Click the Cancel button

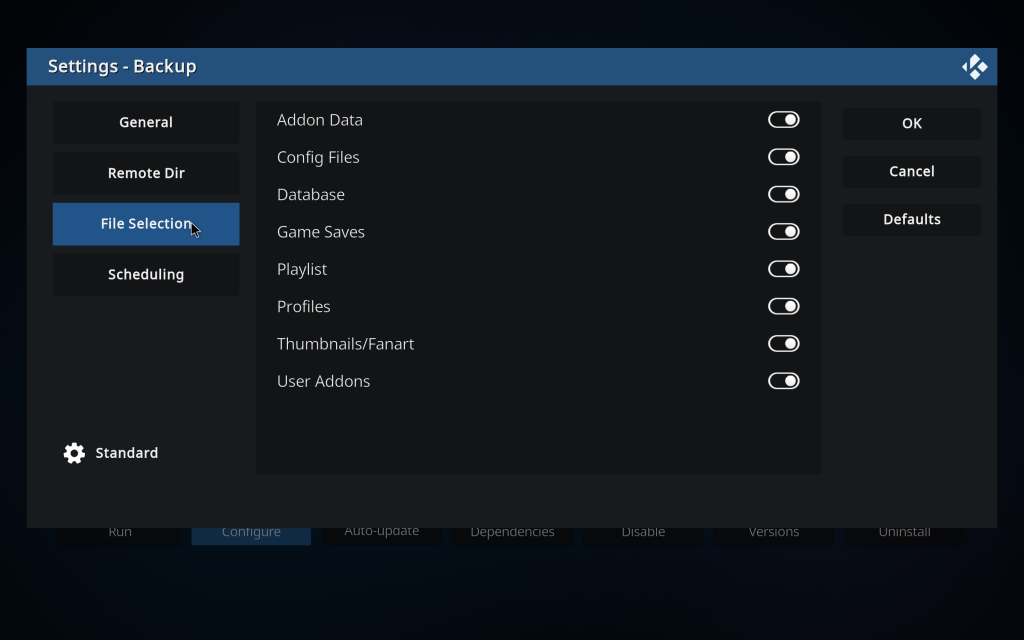click(911, 172)
